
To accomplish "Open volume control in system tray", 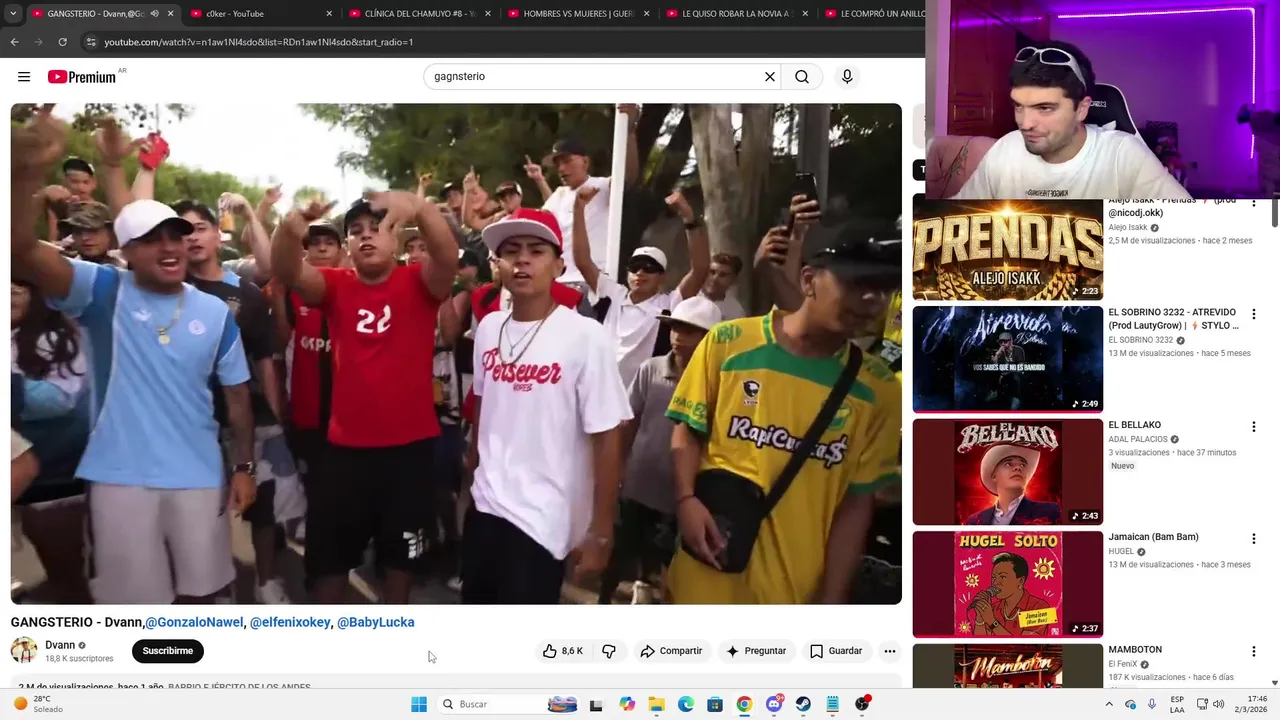I will coord(1218,704).
